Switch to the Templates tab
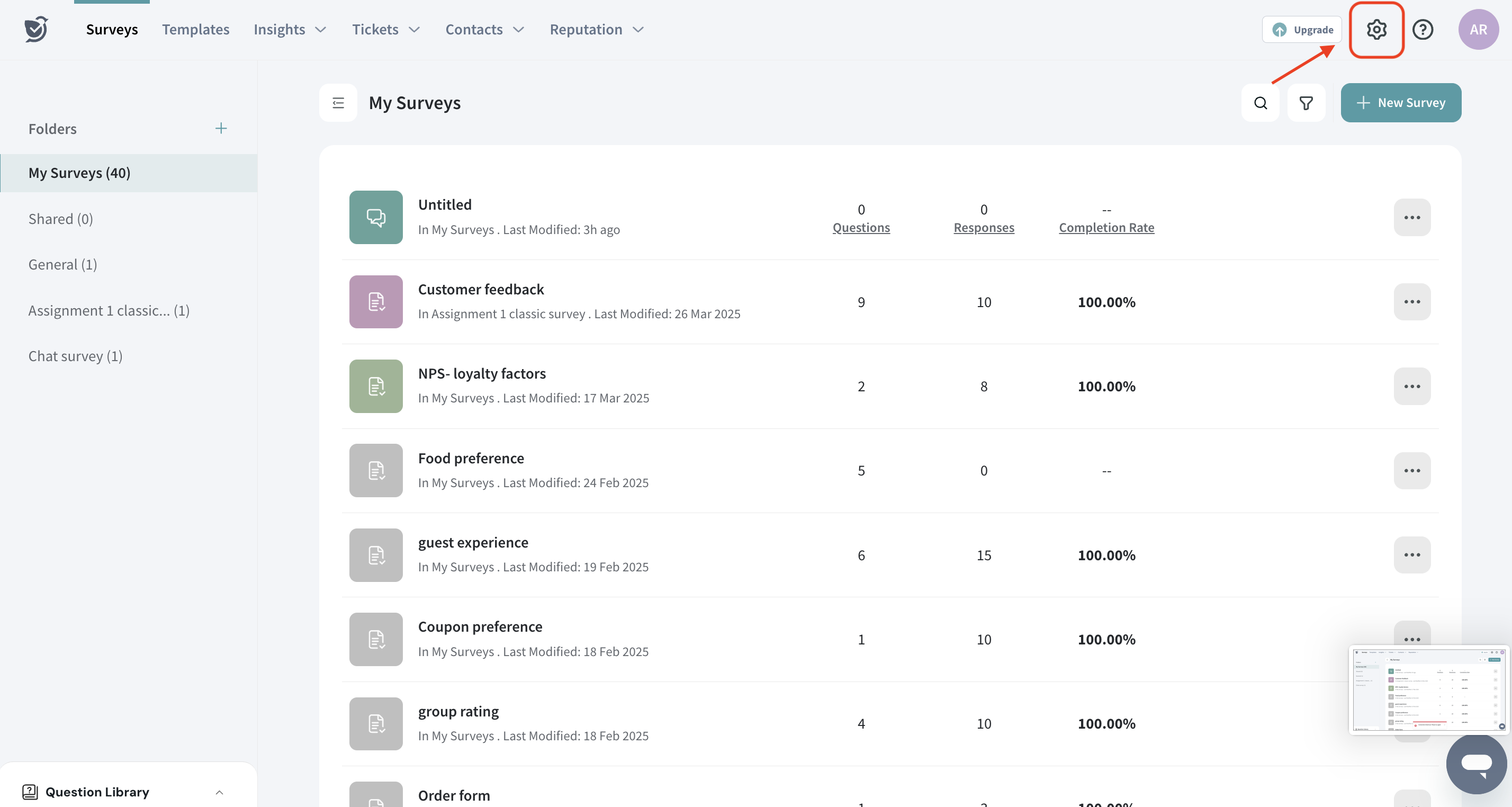 click(195, 29)
